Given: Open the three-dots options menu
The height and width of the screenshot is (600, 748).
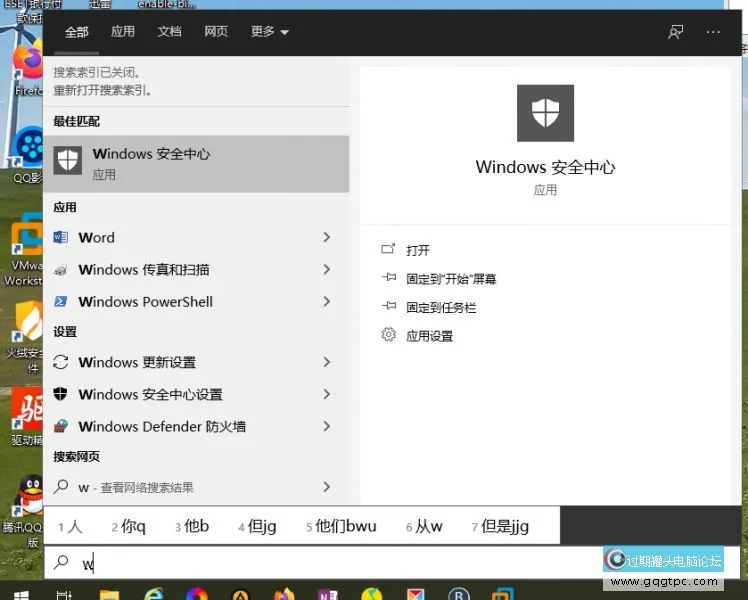Looking at the screenshot, I should 713,32.
